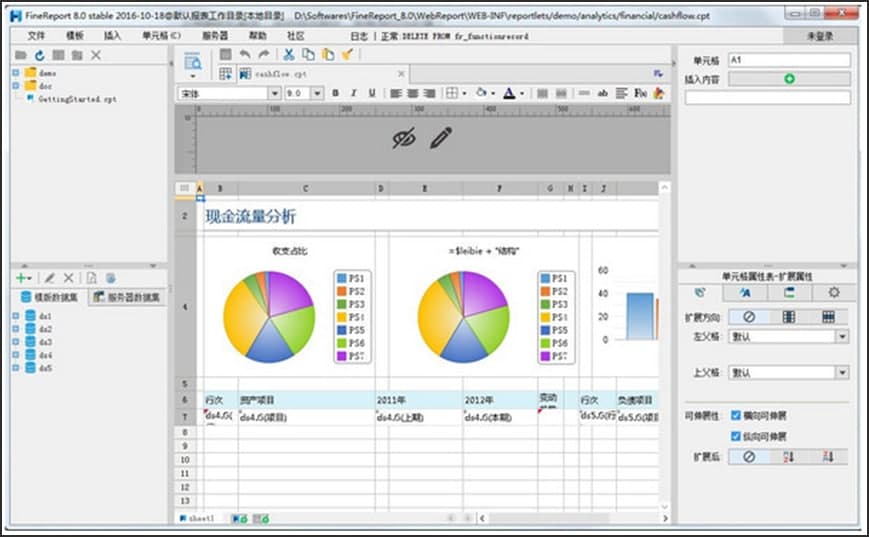Expand the demo folder node
Image resolution: width=869 pixels, height=537 pixels.
16,73
